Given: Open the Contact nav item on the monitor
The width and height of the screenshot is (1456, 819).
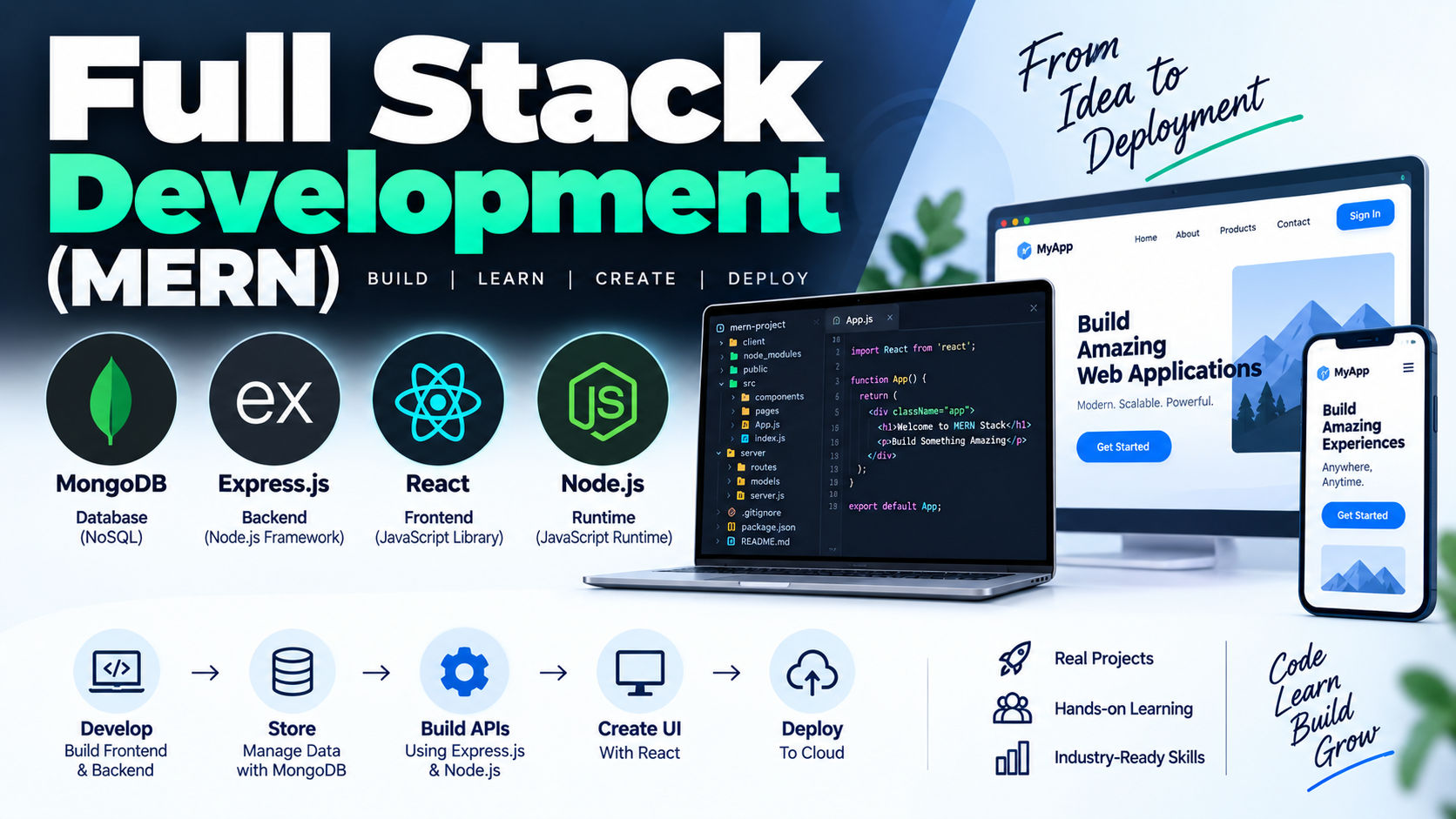Looking at the screenshot, I should 1293,223.
